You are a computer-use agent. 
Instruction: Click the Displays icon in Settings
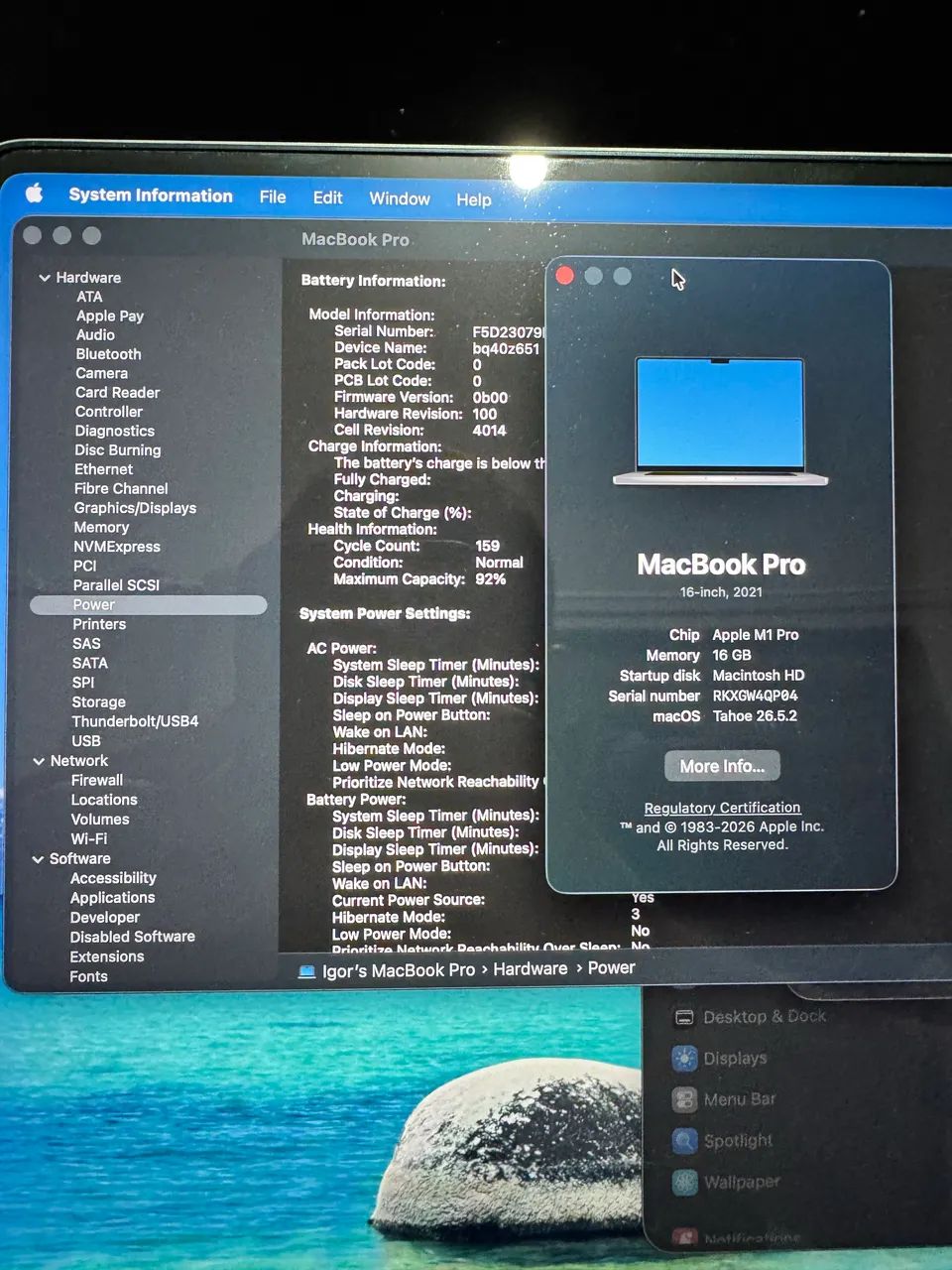(x=684, y=1059)
